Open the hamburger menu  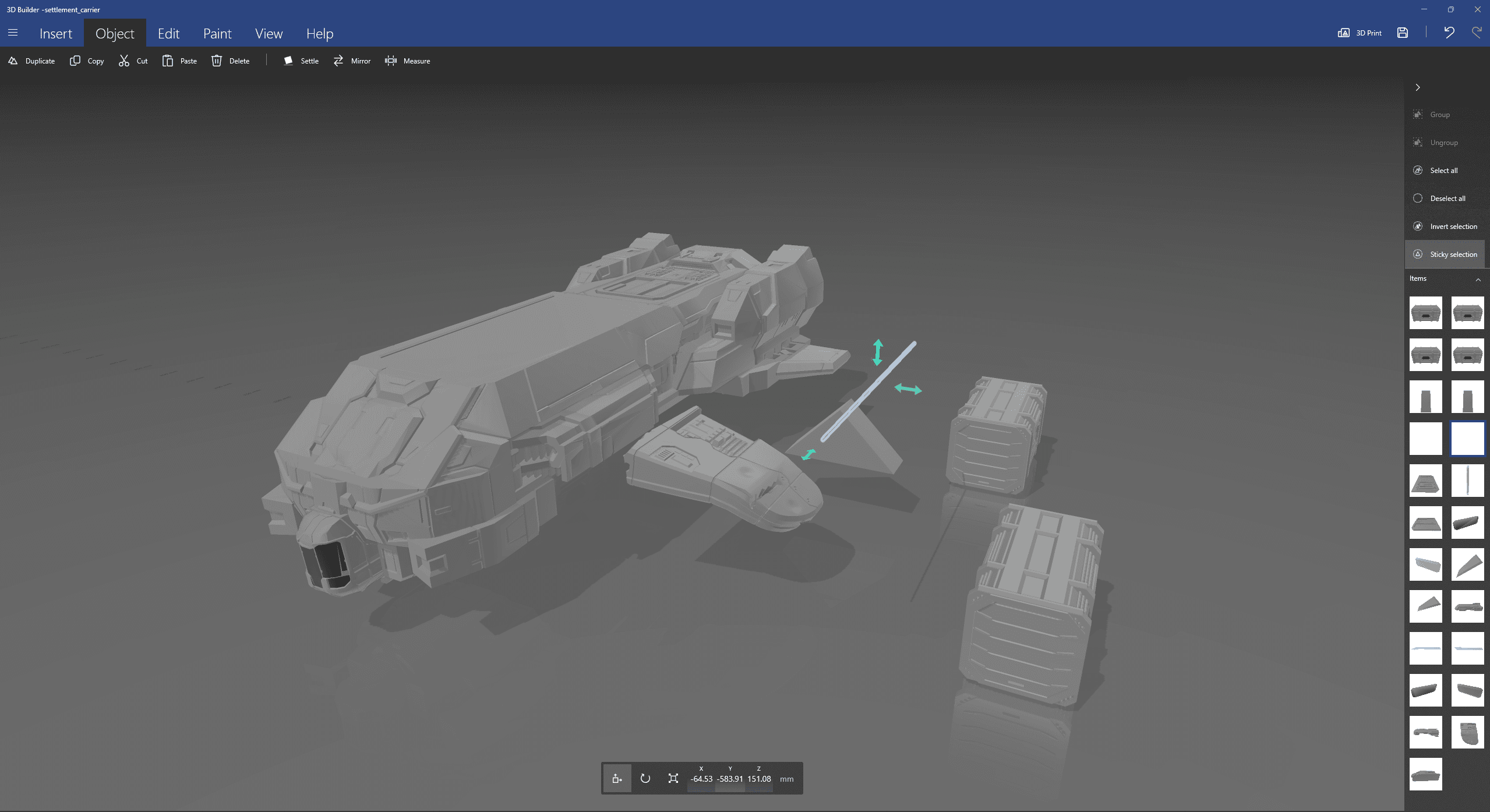(13, 33)
